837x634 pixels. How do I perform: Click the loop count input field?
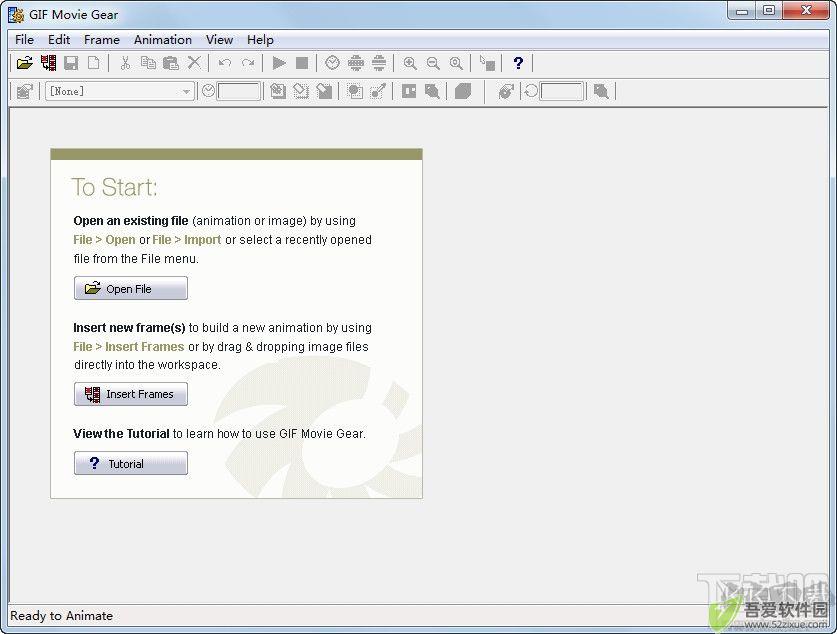pyautogui.click(x=562, y=91)
